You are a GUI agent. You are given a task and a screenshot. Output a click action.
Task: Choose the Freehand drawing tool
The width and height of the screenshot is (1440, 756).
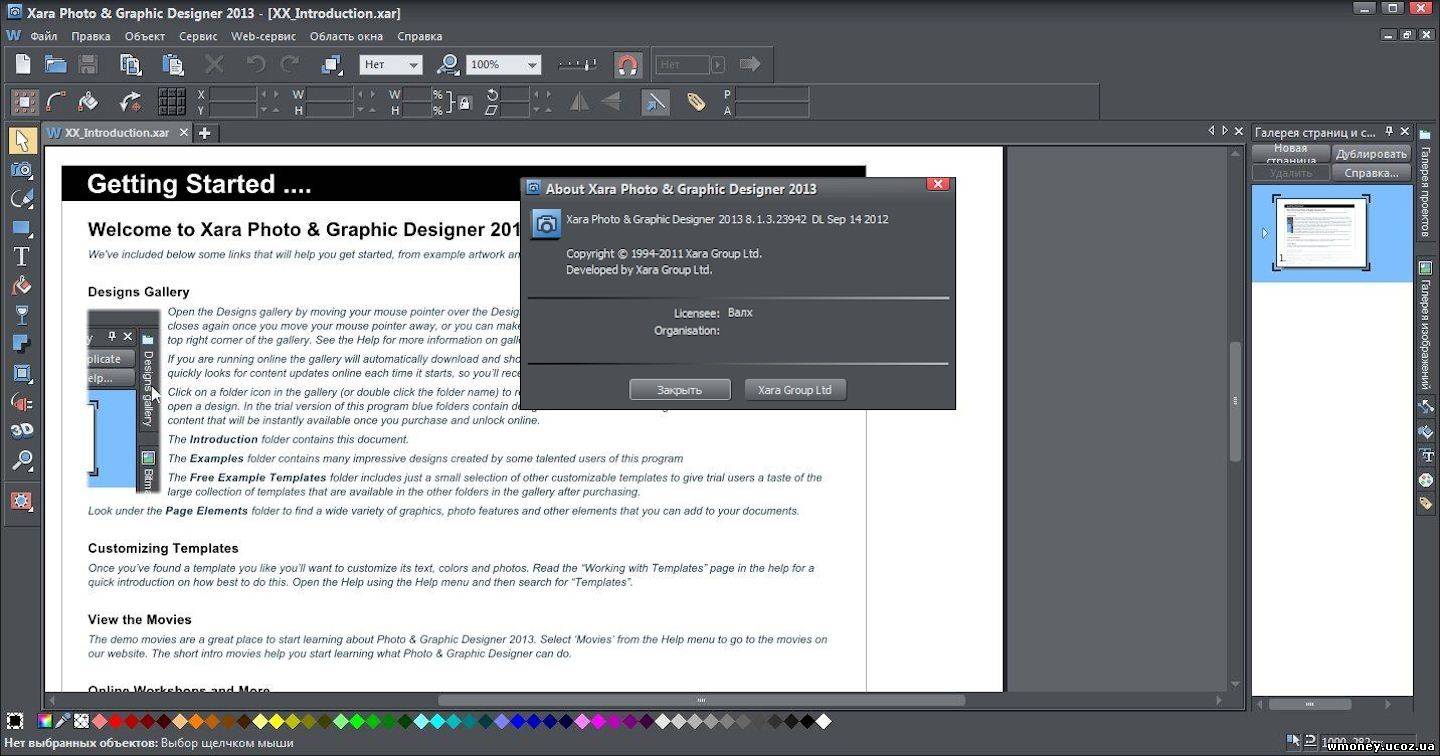[21, 198]
